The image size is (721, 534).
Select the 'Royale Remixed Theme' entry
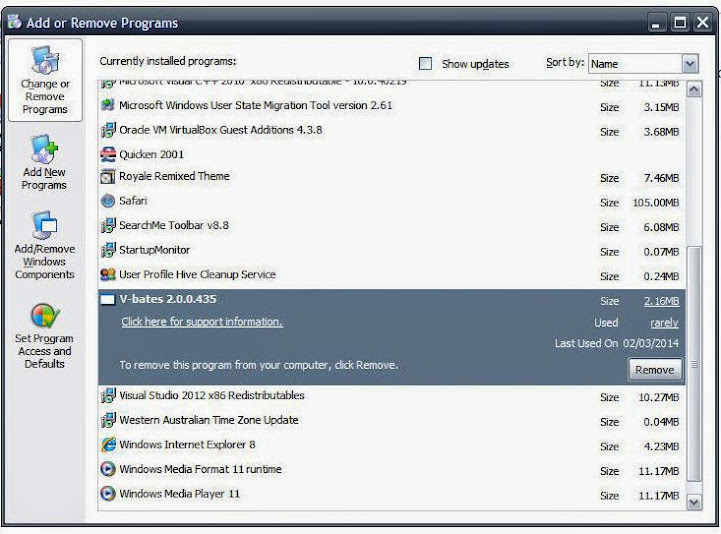click(x=391, y=177)
